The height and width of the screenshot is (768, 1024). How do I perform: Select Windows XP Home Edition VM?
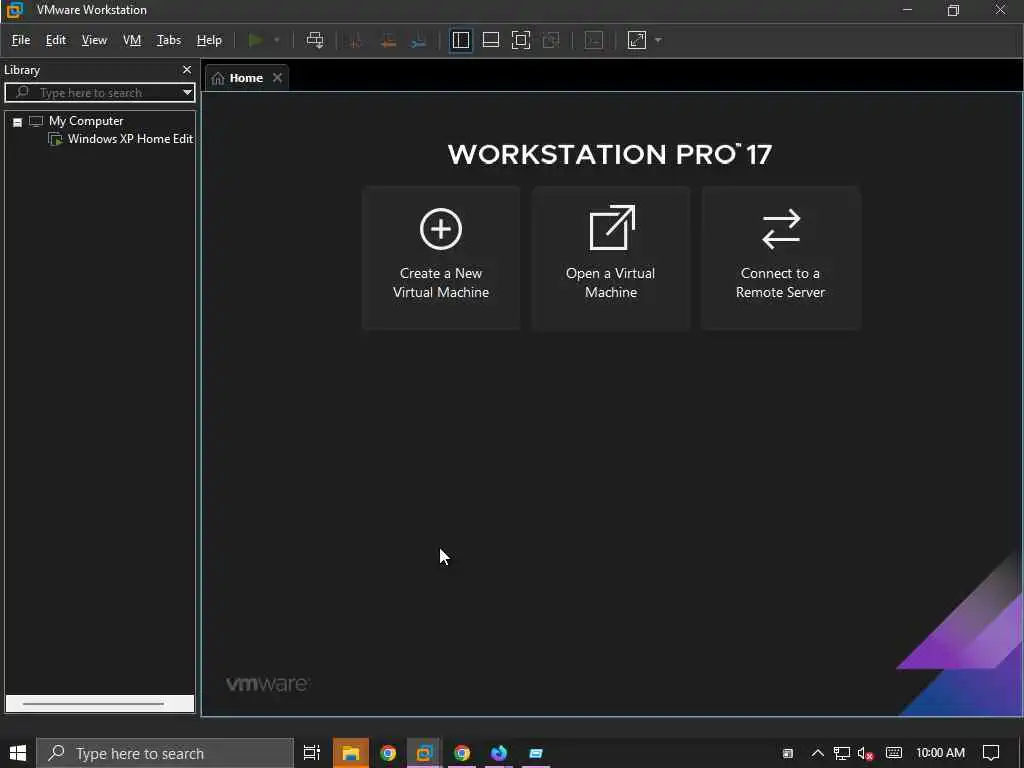tap(130, 139)
